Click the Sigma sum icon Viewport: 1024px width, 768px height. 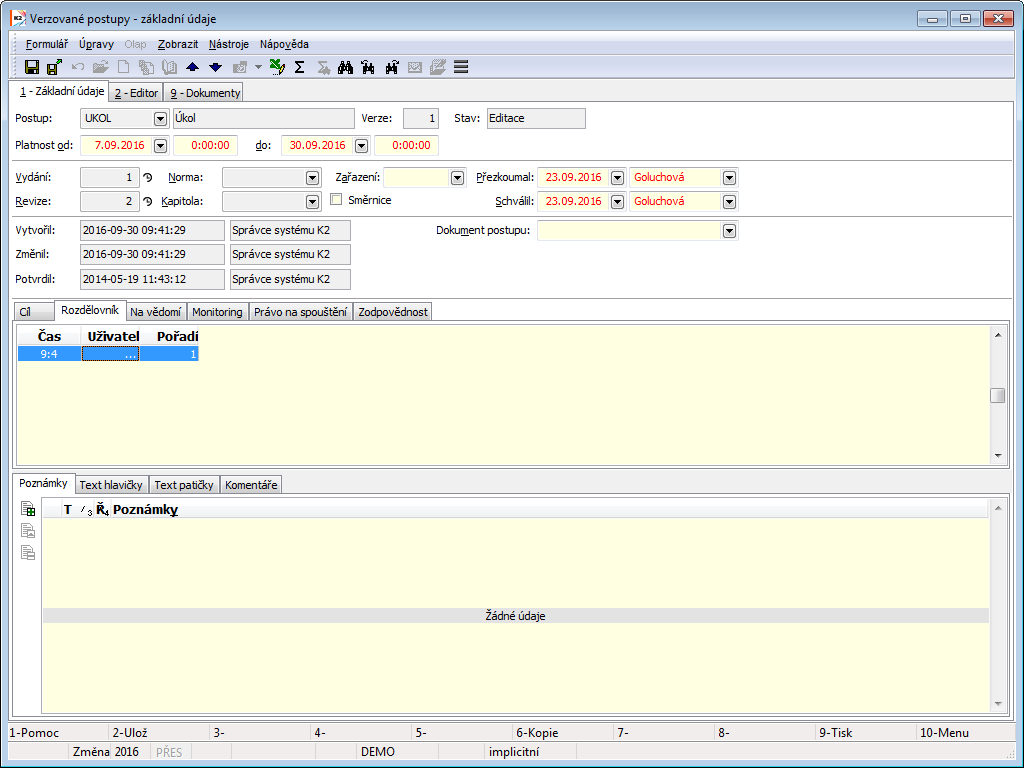[299, 67]
